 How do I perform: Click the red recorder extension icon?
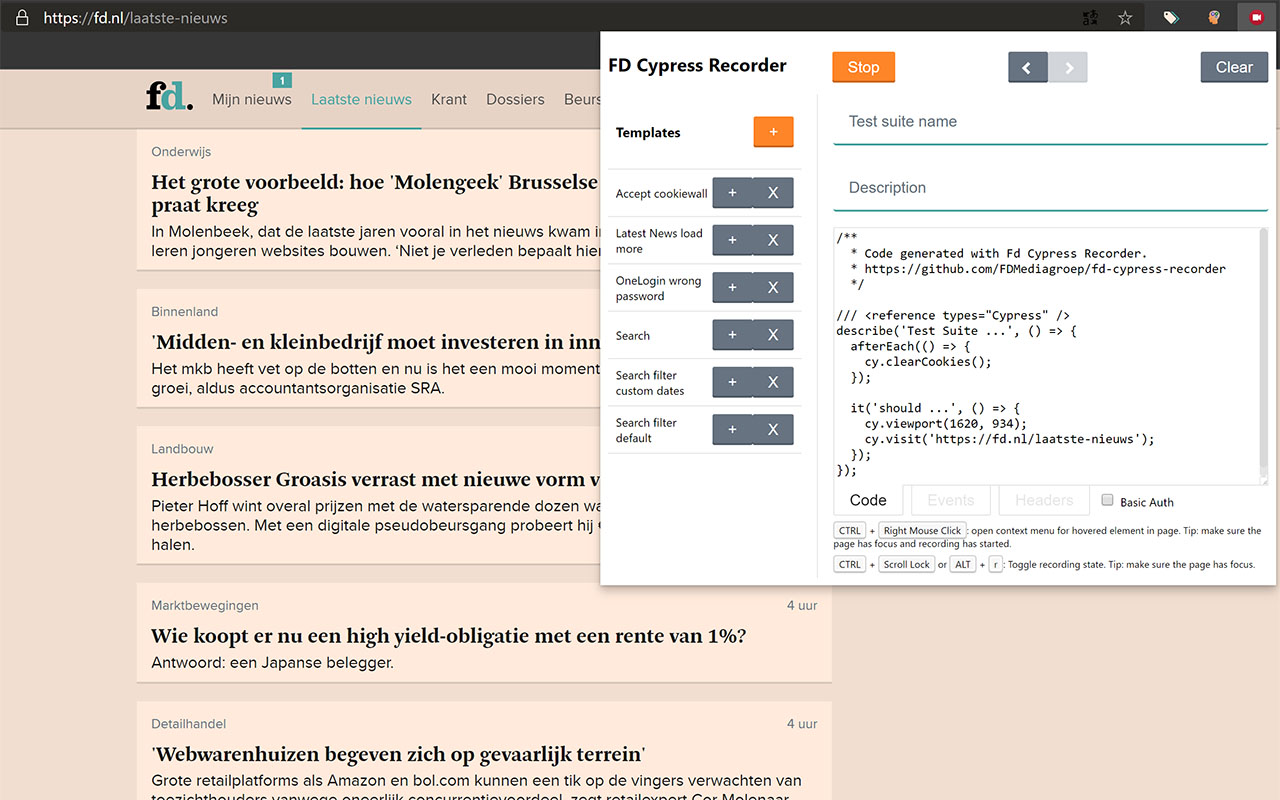click(x=1257, y=17)
